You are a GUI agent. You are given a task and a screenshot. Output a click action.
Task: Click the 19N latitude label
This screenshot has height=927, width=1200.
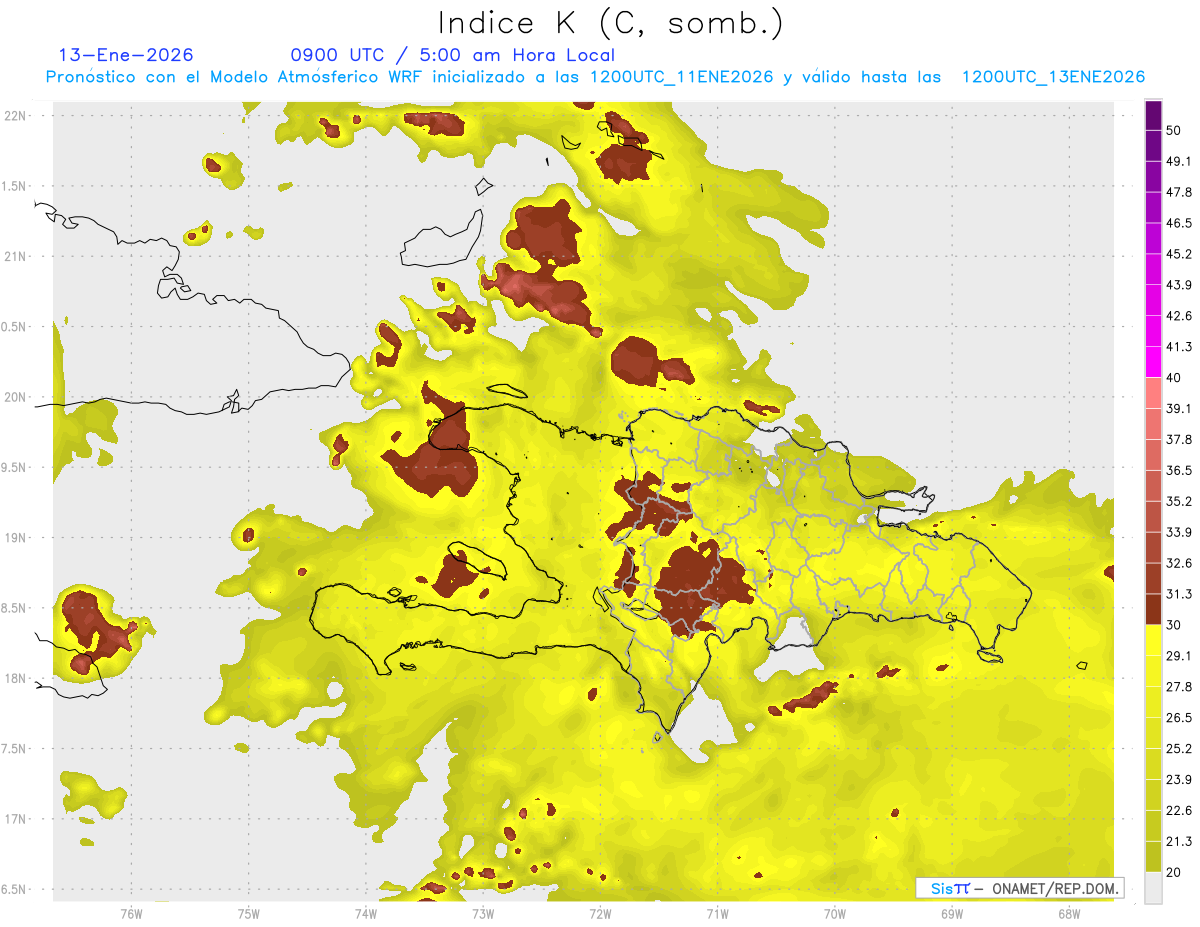click(x=16, y=538)
